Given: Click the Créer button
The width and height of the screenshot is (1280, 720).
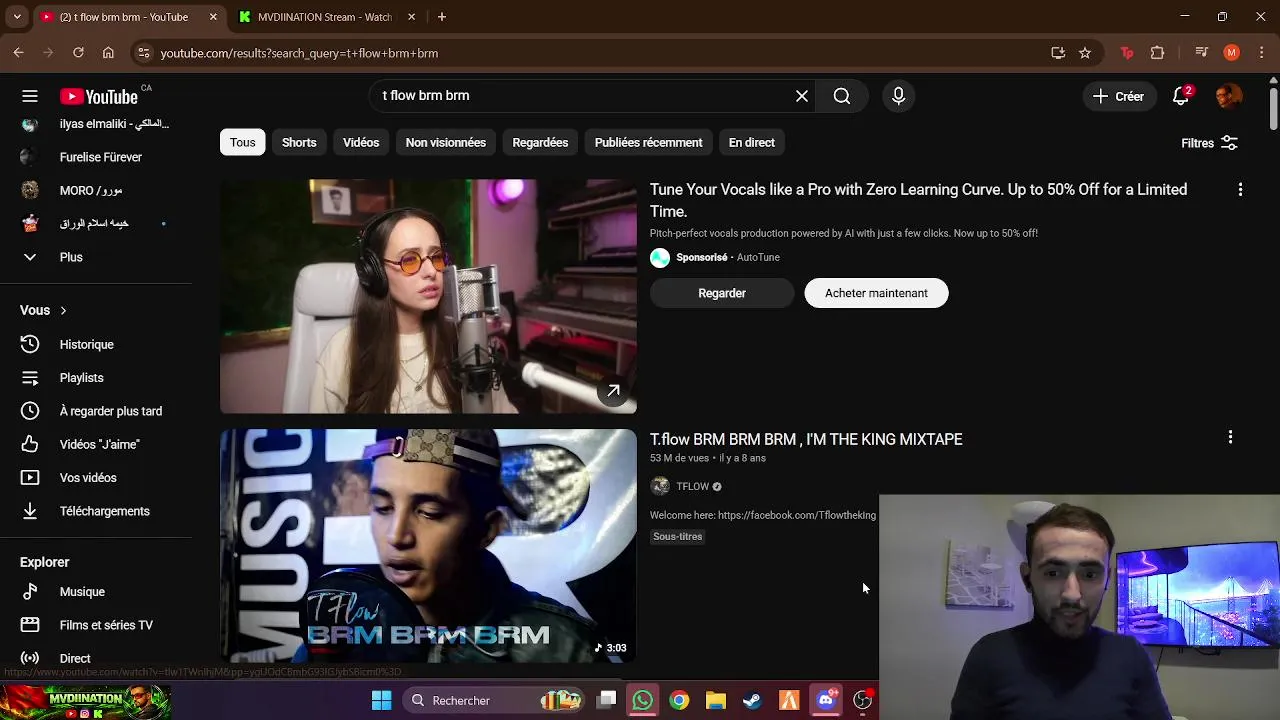Looking at the screenshot, I should click(x=1118, y=96).
